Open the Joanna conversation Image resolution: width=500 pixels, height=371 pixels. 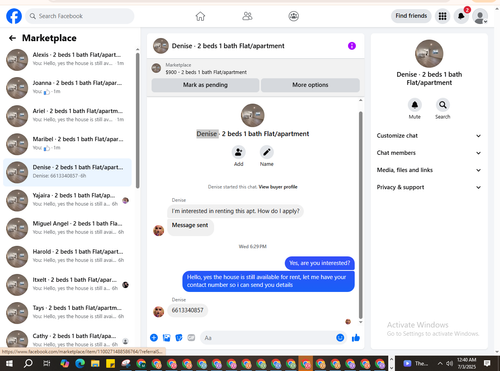coord(68,88)
